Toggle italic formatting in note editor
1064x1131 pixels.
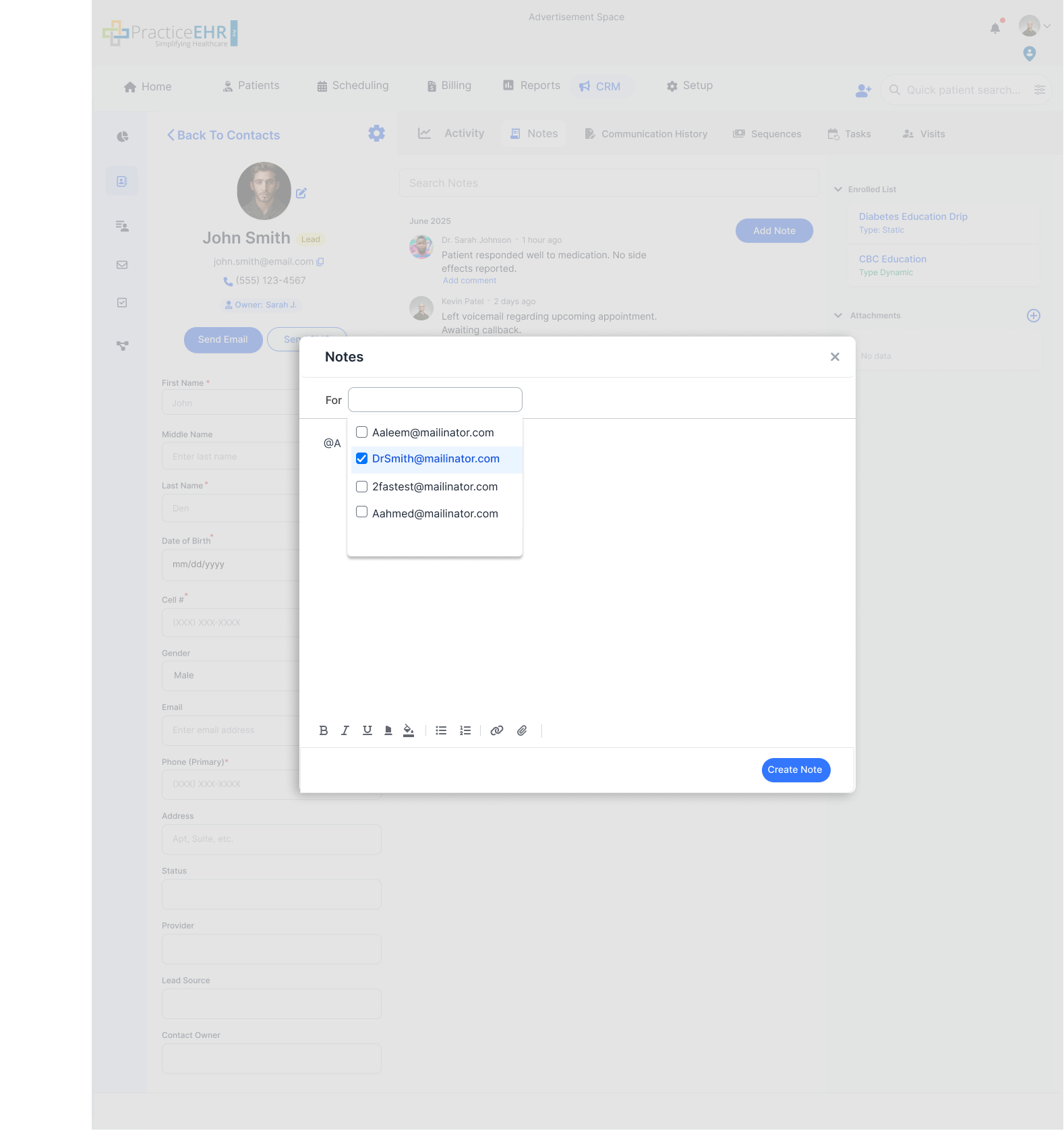[345, 730]
